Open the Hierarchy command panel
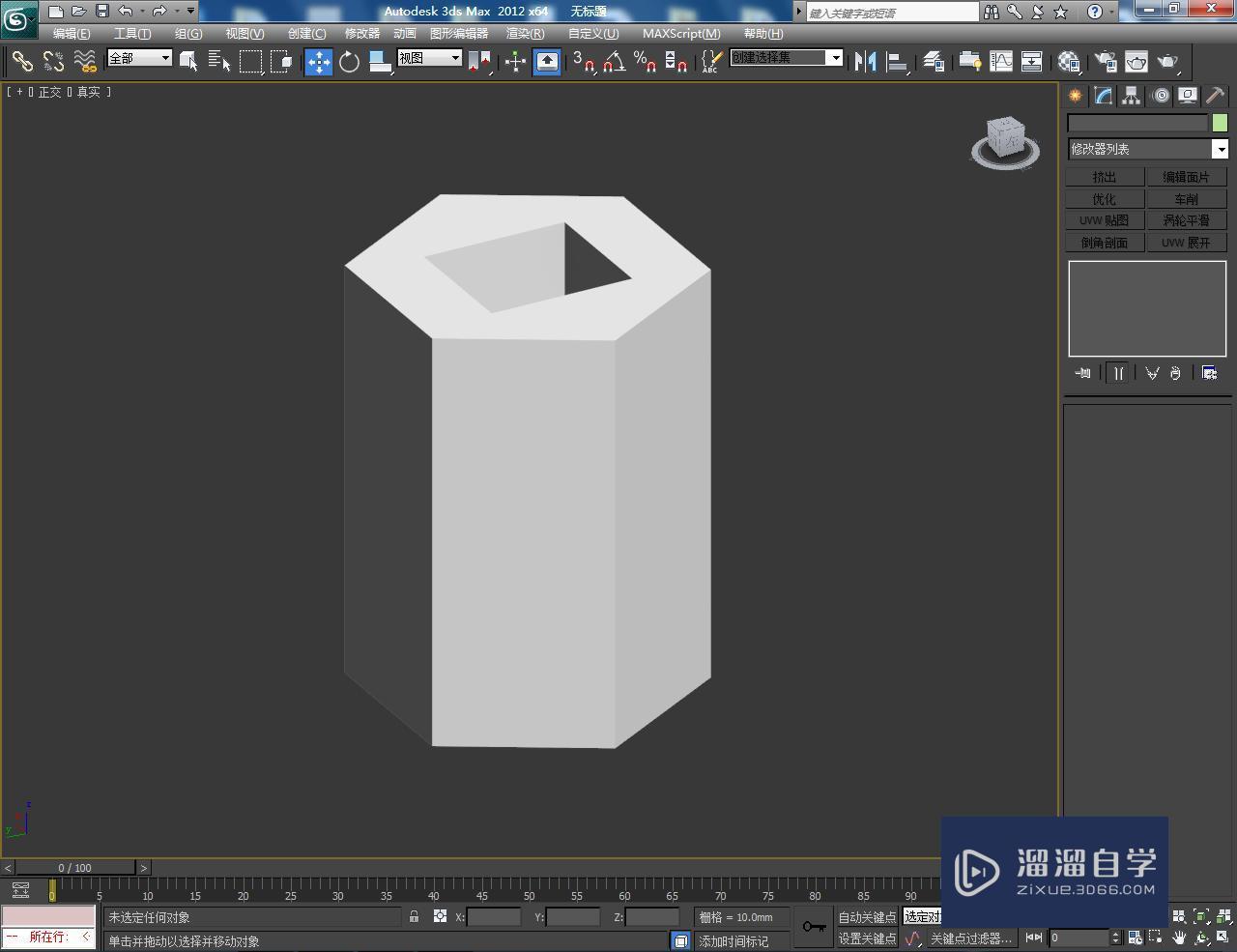The height and width of the screenshot is (952, 1237). pos(1131,95)
